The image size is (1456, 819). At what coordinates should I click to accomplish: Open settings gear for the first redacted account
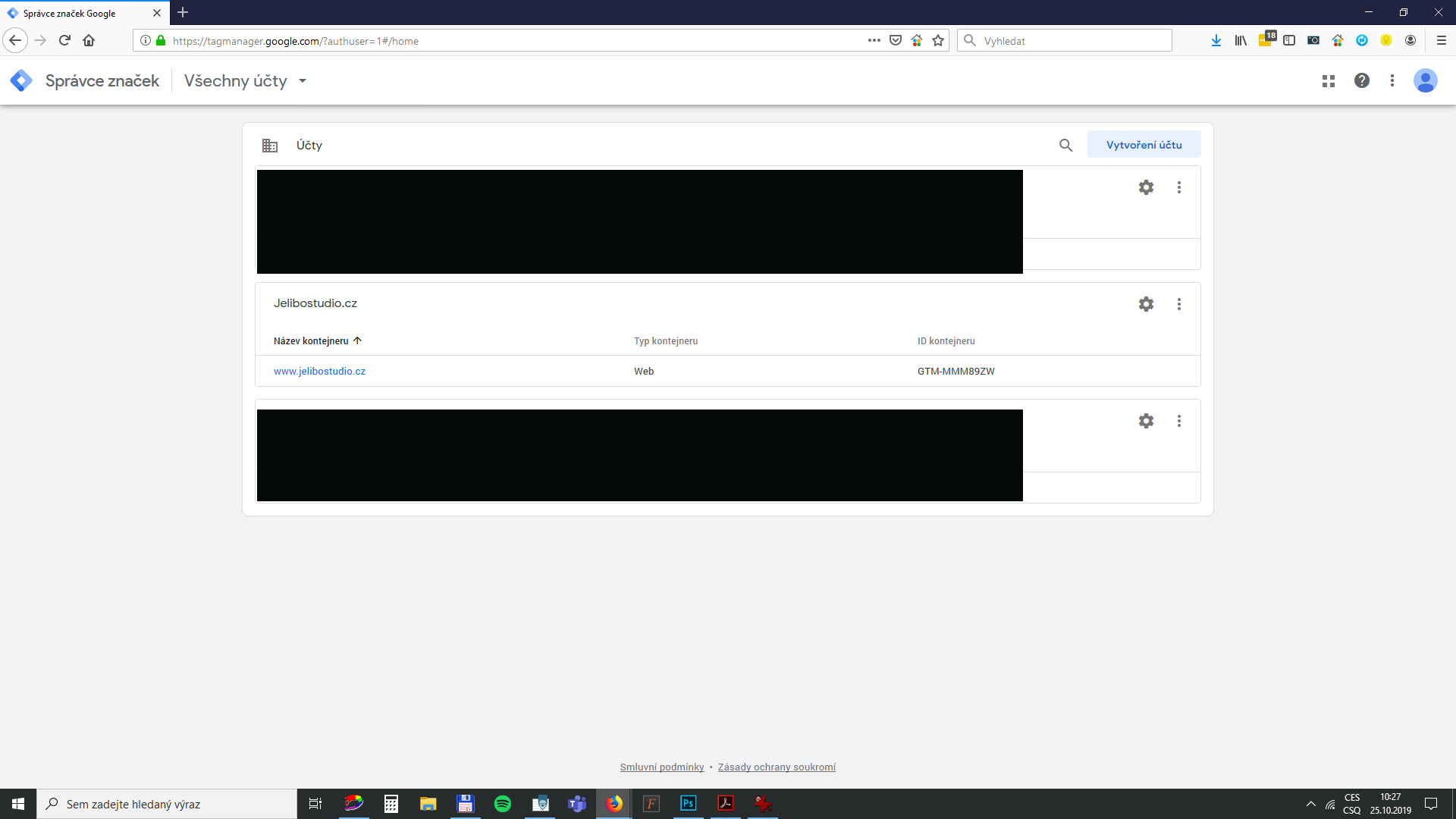(1146, 187)
